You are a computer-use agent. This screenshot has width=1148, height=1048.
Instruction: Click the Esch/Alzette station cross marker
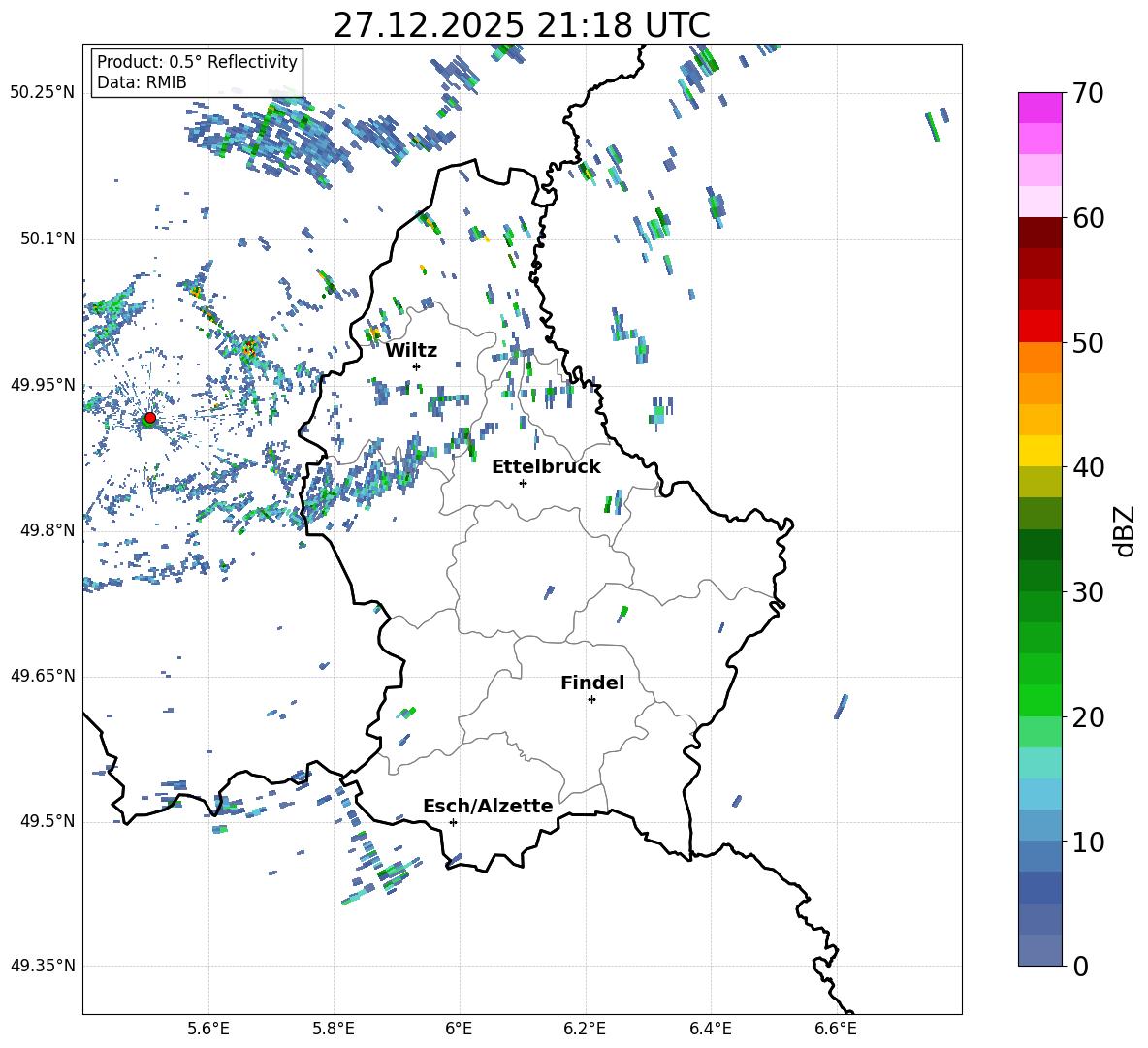click(453, 822)
